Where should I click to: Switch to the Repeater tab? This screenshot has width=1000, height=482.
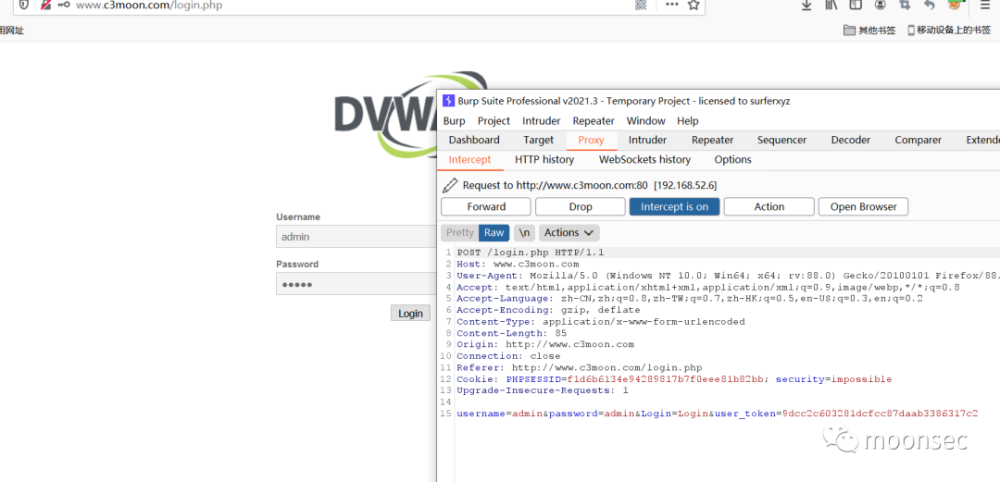click(712, 140)
